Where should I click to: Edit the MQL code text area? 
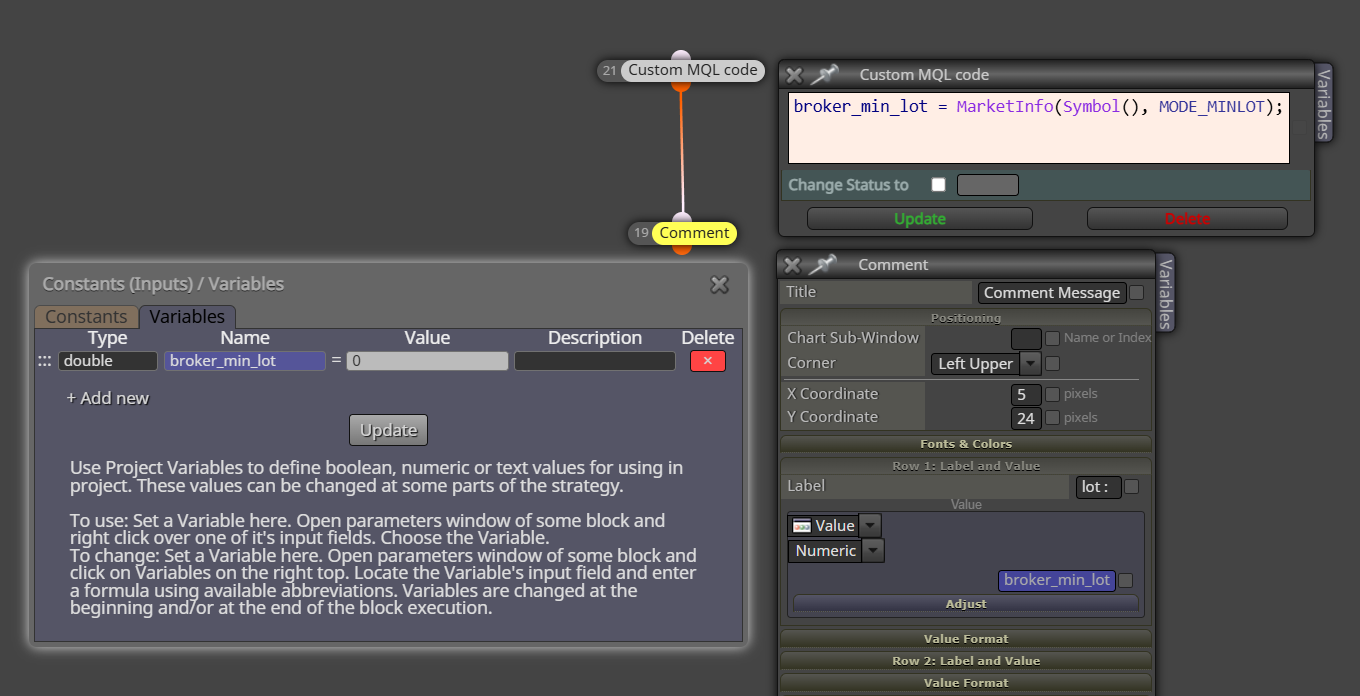(x=1039, y=128)
